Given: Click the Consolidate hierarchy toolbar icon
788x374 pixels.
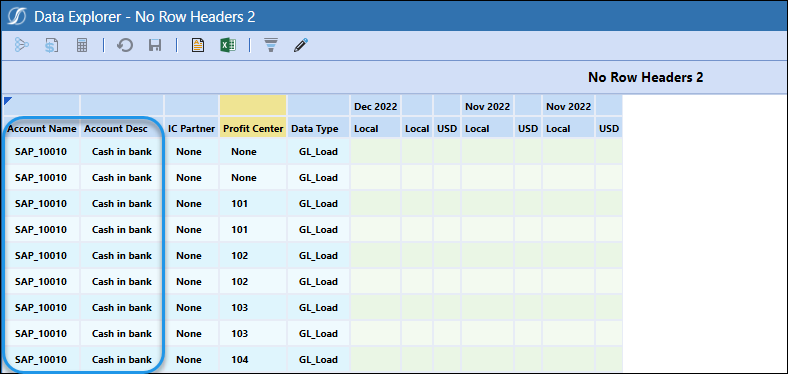Looking at the screenshot, I should [22, 45].
